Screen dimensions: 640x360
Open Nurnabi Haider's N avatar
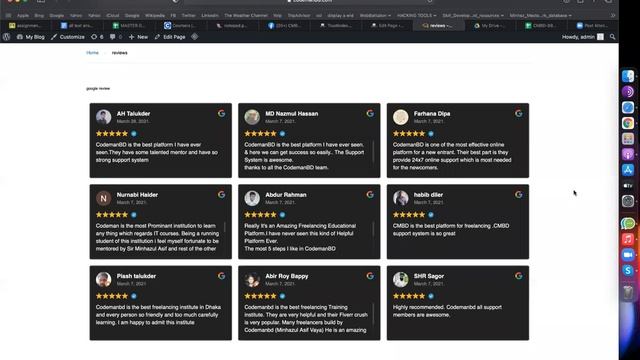pos(104,198)
